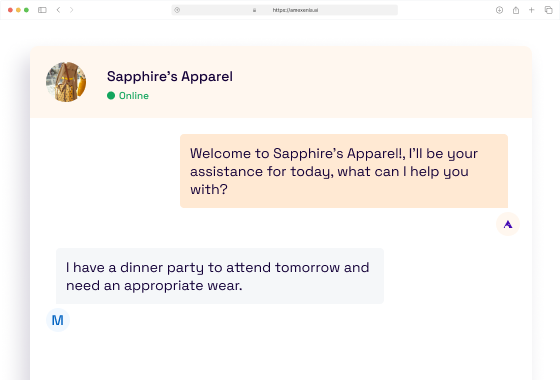This screenshot has height=380, width=560.
Task: Toggle the browser sidebar icon
Action: pyautogui.click(x=42, y=10)
